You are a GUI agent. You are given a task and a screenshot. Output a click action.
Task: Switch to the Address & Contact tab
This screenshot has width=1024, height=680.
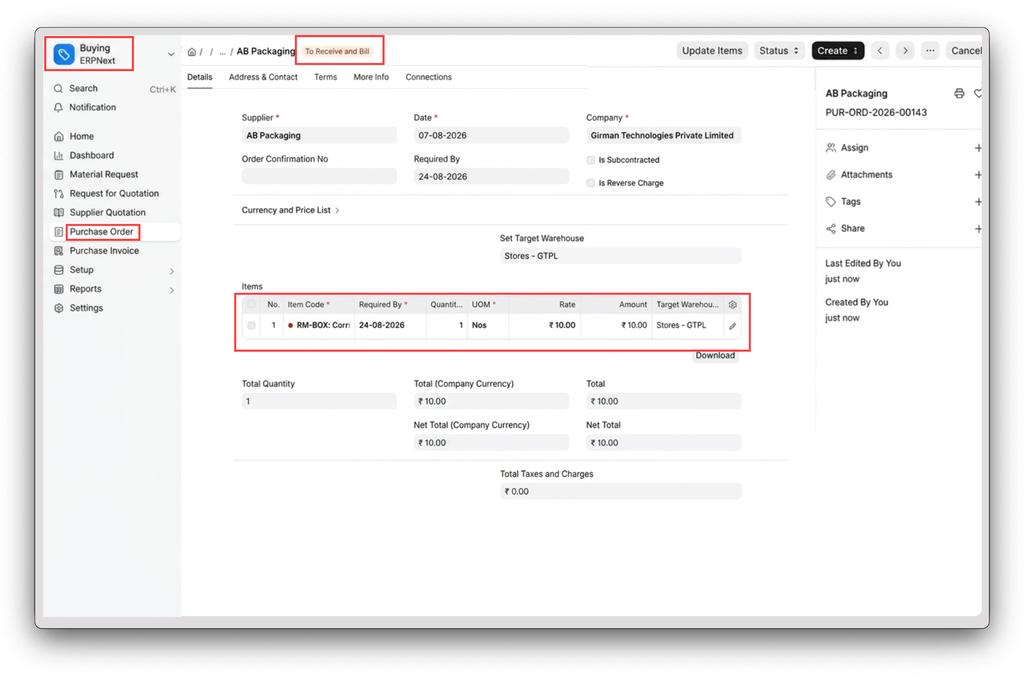pyautogui.click(x=263, y=77)
